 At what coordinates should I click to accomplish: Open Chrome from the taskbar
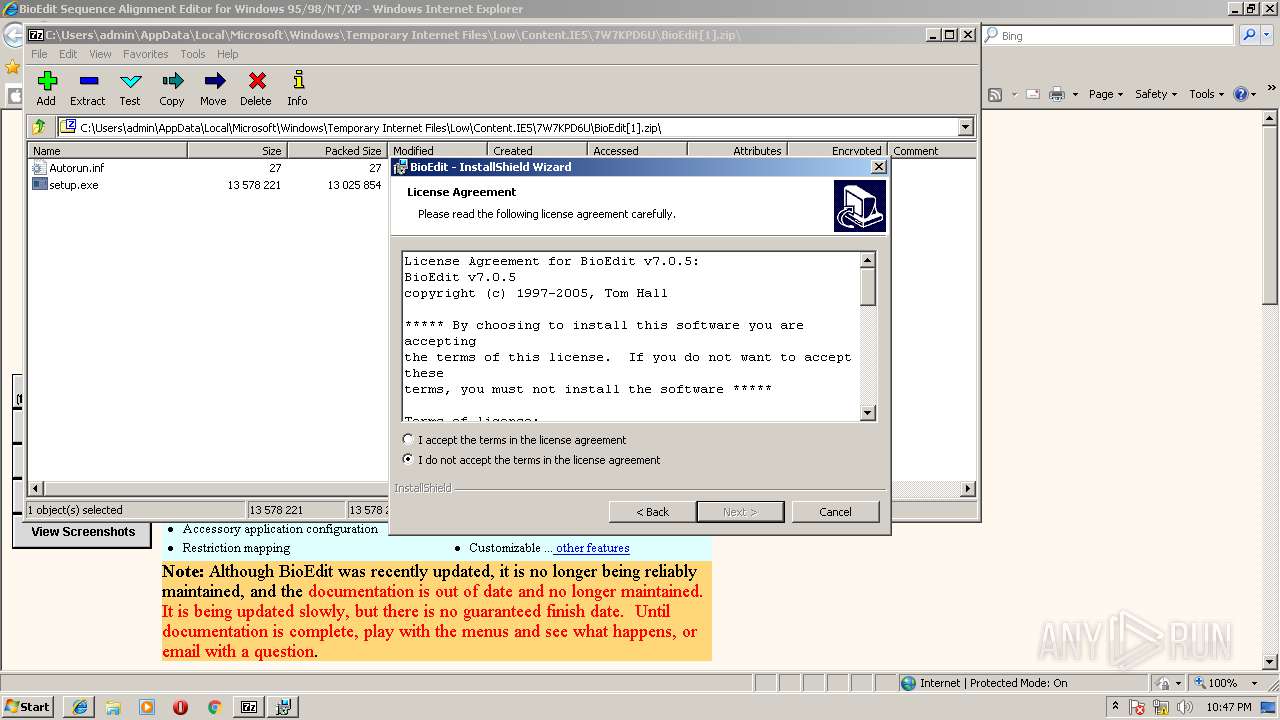(x=214, y=707)
